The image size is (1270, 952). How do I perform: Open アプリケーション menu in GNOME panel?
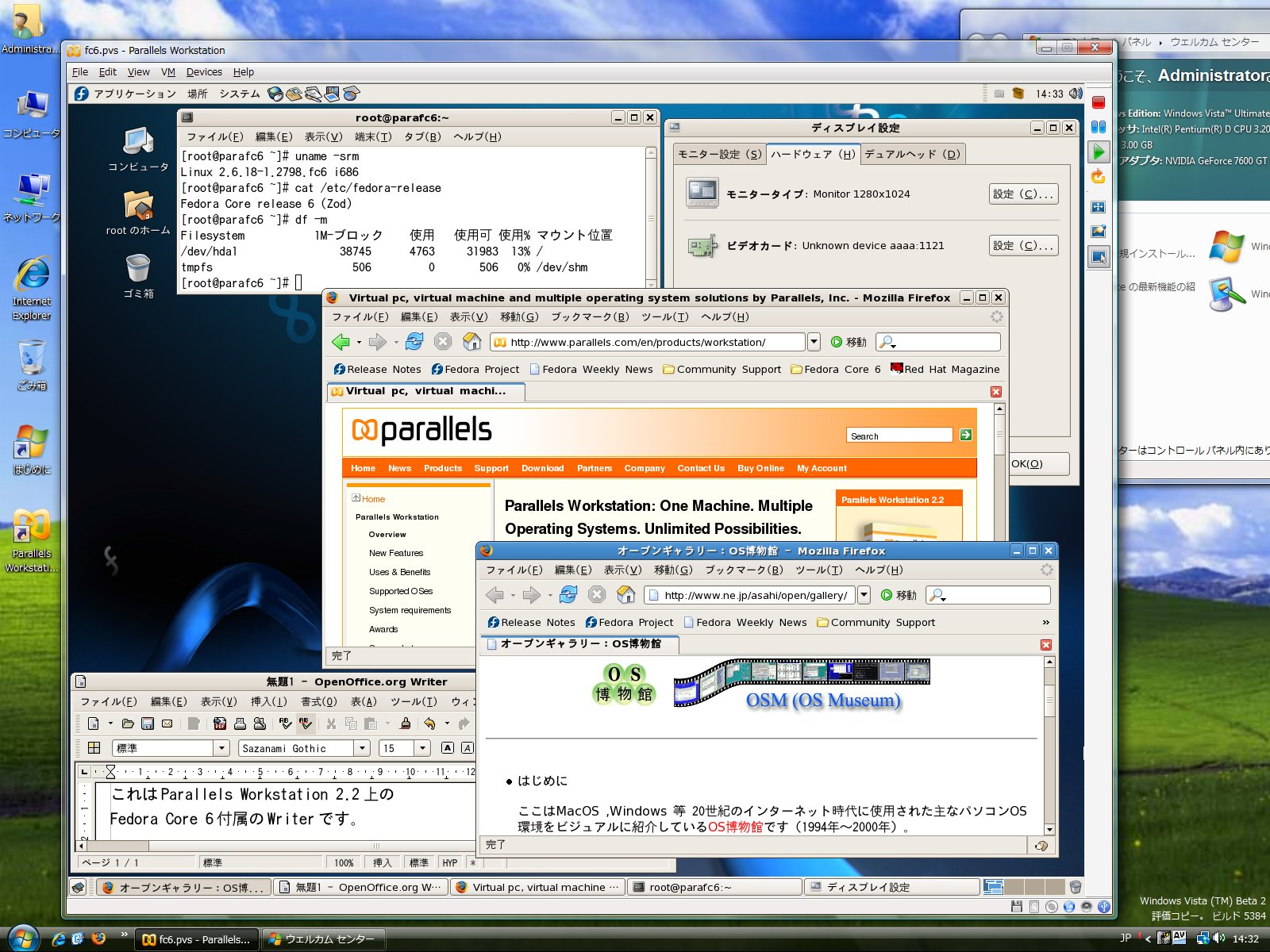(x=134, y=94)
